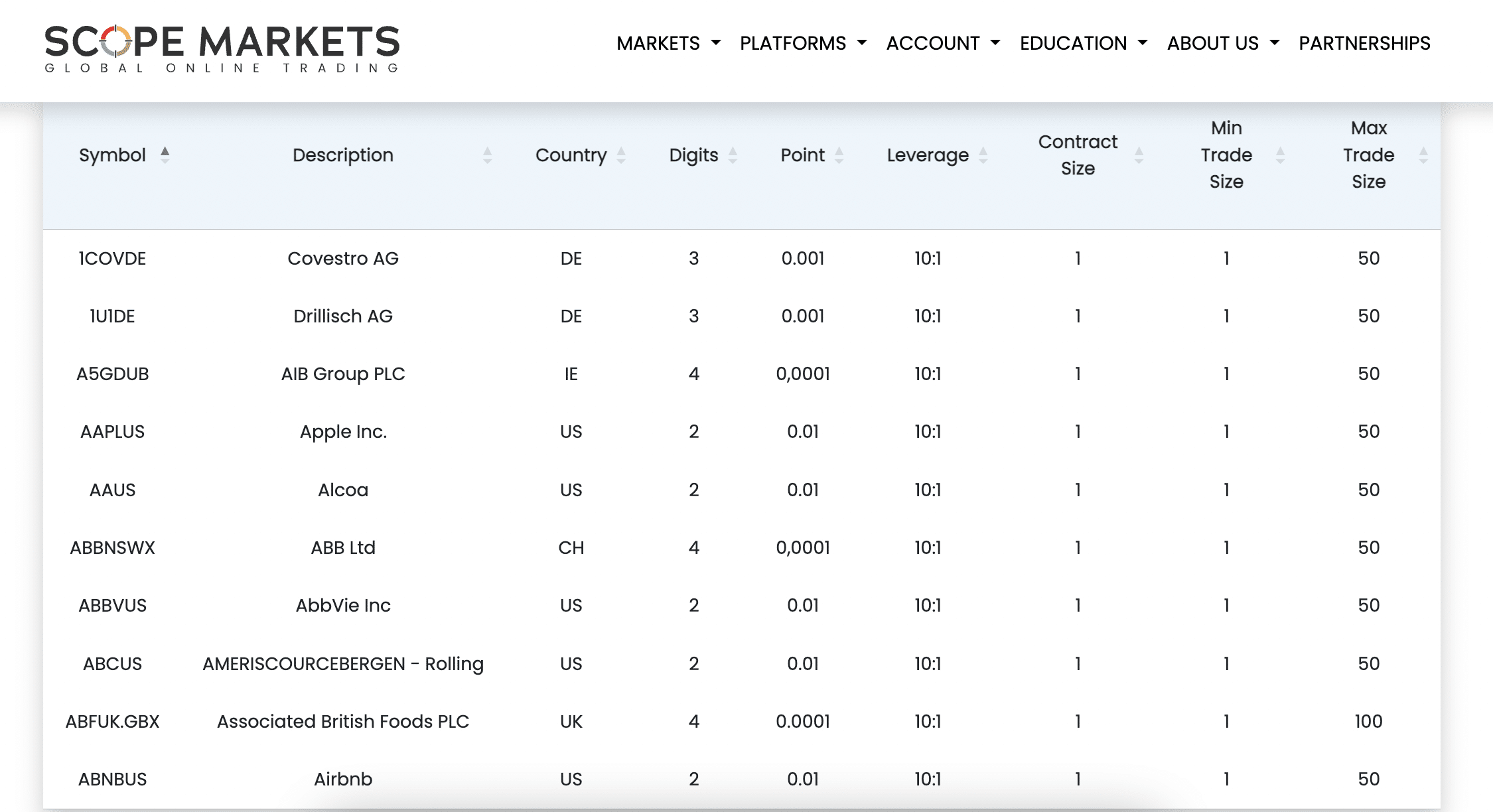Select the AAUS symbol cell
Viewport: 1493px width, 812px height.
[x=112, y=490]
